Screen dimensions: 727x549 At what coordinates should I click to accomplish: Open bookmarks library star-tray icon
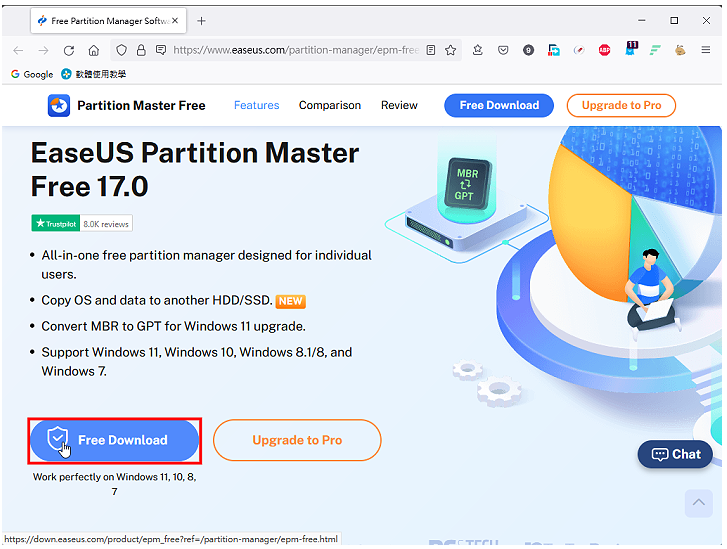click(x=478, y=50)
